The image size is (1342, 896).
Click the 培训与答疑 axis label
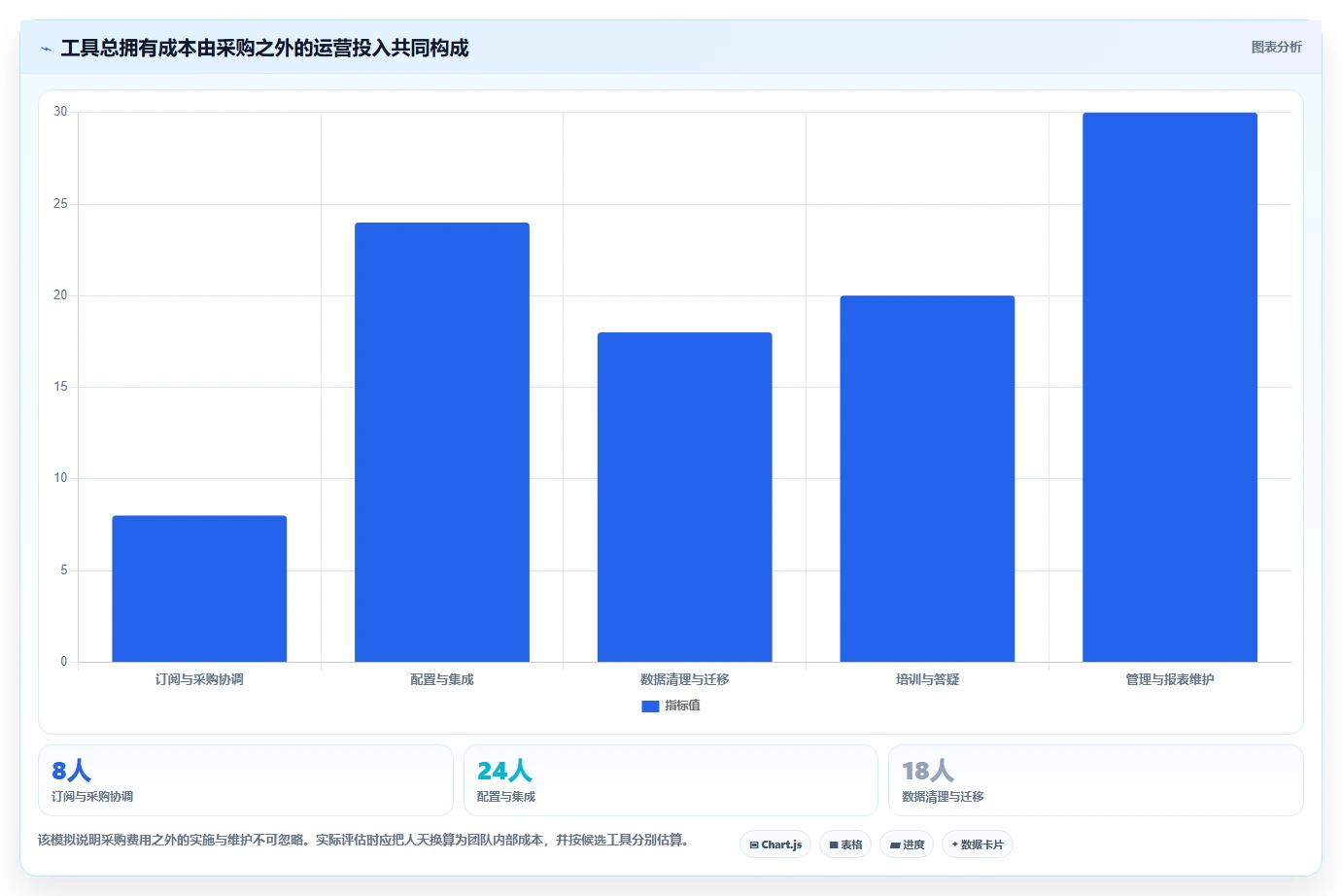[927, 679]
